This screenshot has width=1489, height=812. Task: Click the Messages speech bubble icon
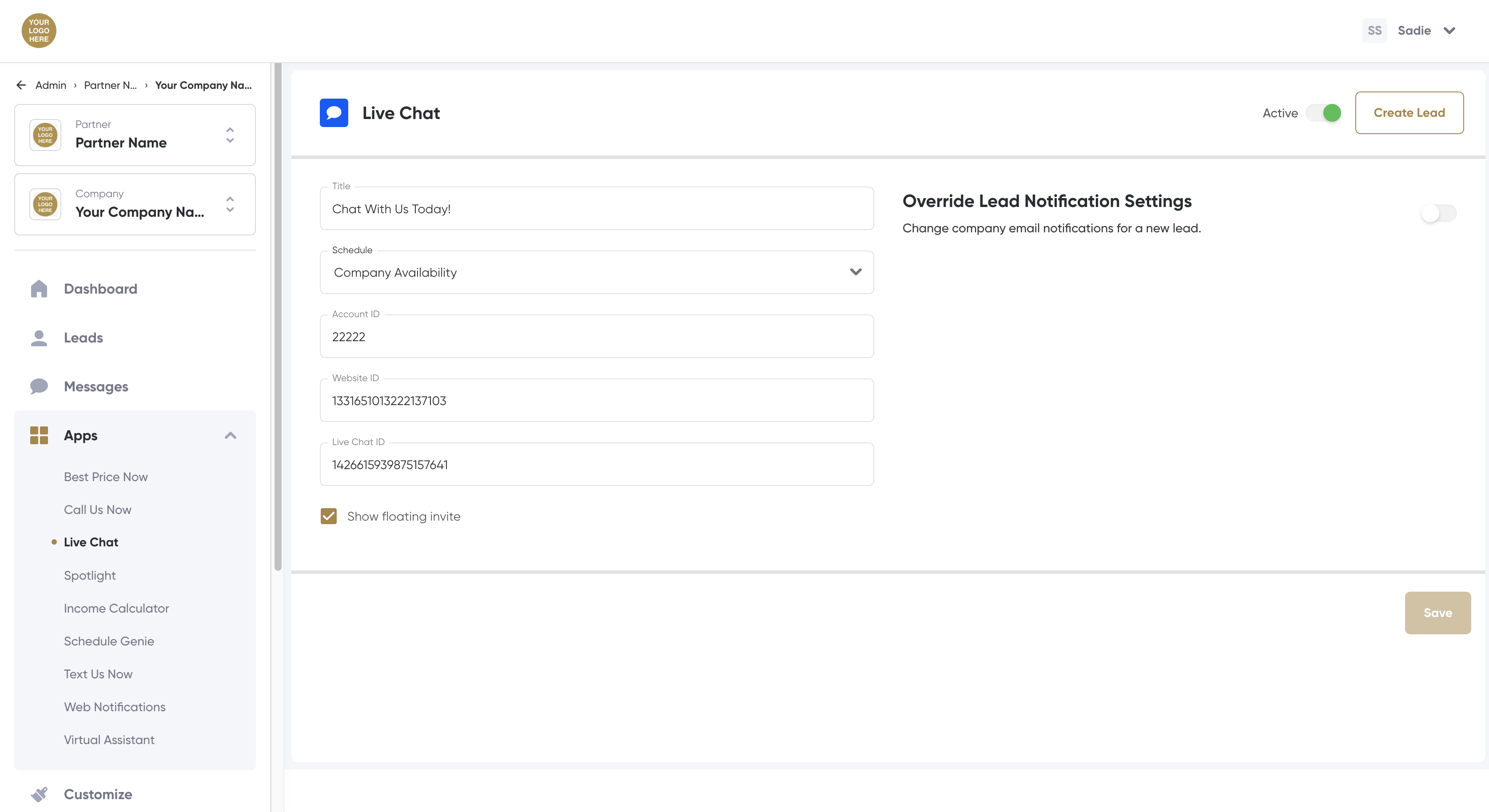39,386
